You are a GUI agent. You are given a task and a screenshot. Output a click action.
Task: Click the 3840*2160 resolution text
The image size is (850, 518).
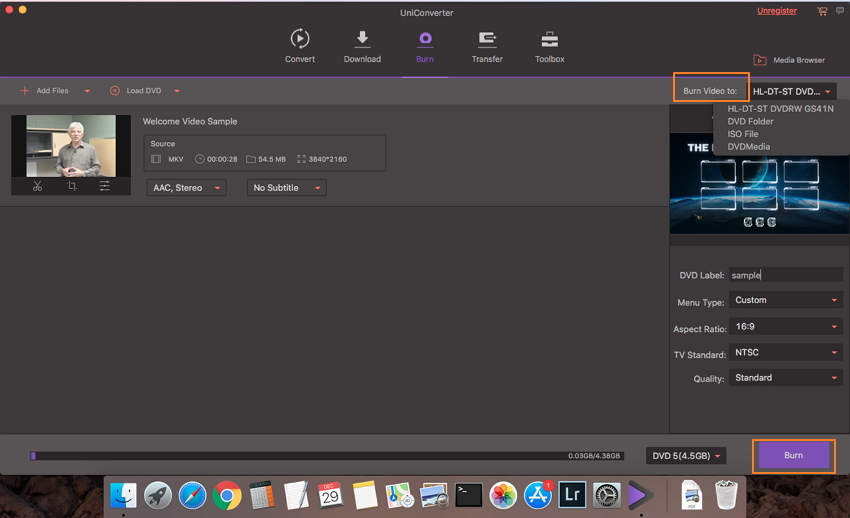click(327, 159)
